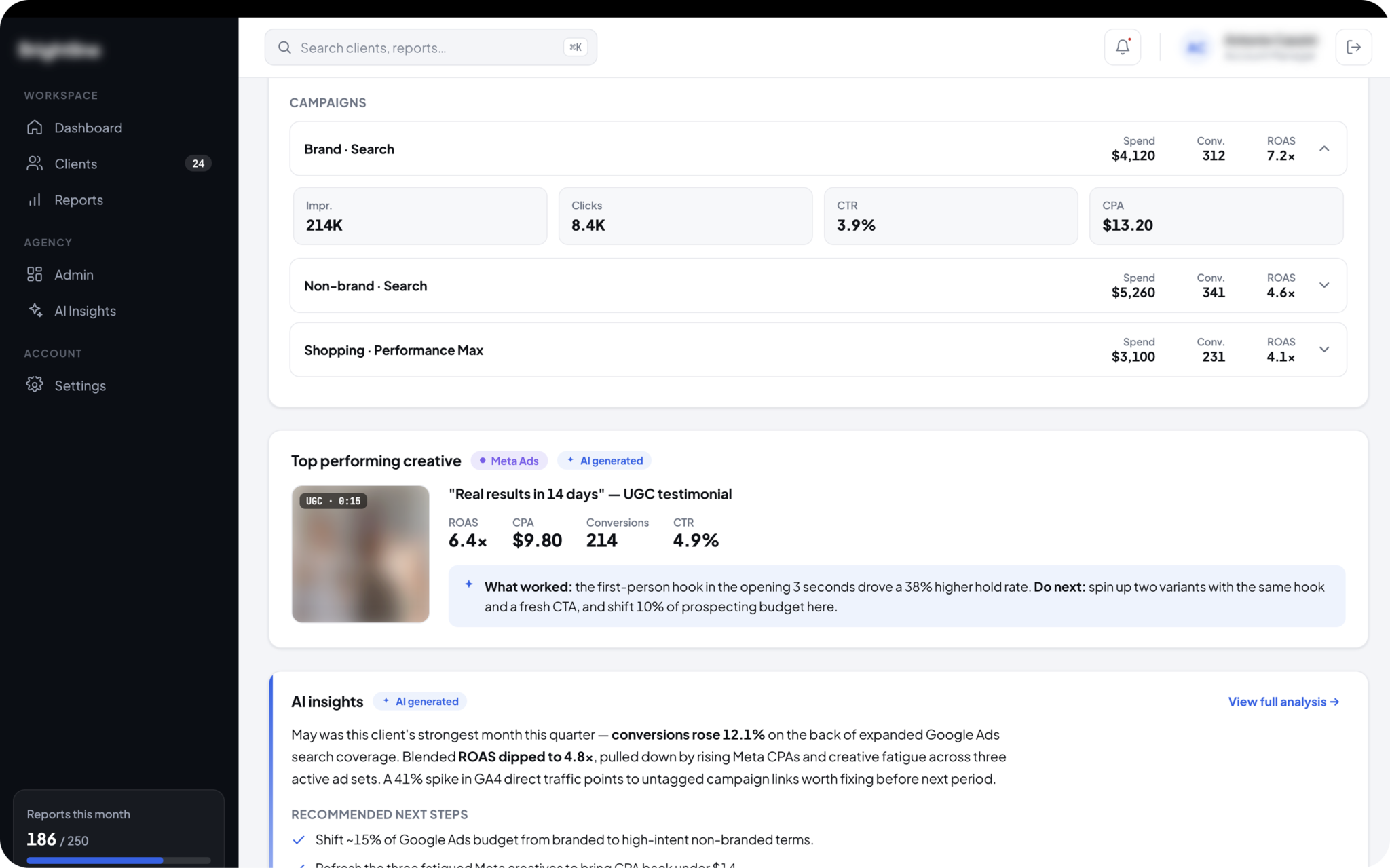This screenshot has width=1390, height=868.
Task: Click the UGC · 0:15 duration label
Action: point(333,501)
